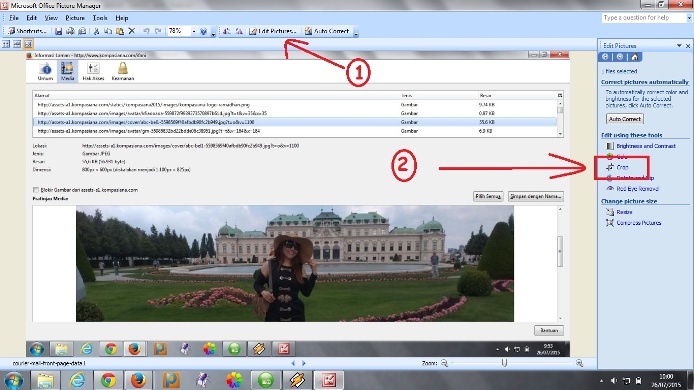Click the 78% zoom input box
This screenshot has height=390, width=694.
pyautogui.click(x=179, y=31)
